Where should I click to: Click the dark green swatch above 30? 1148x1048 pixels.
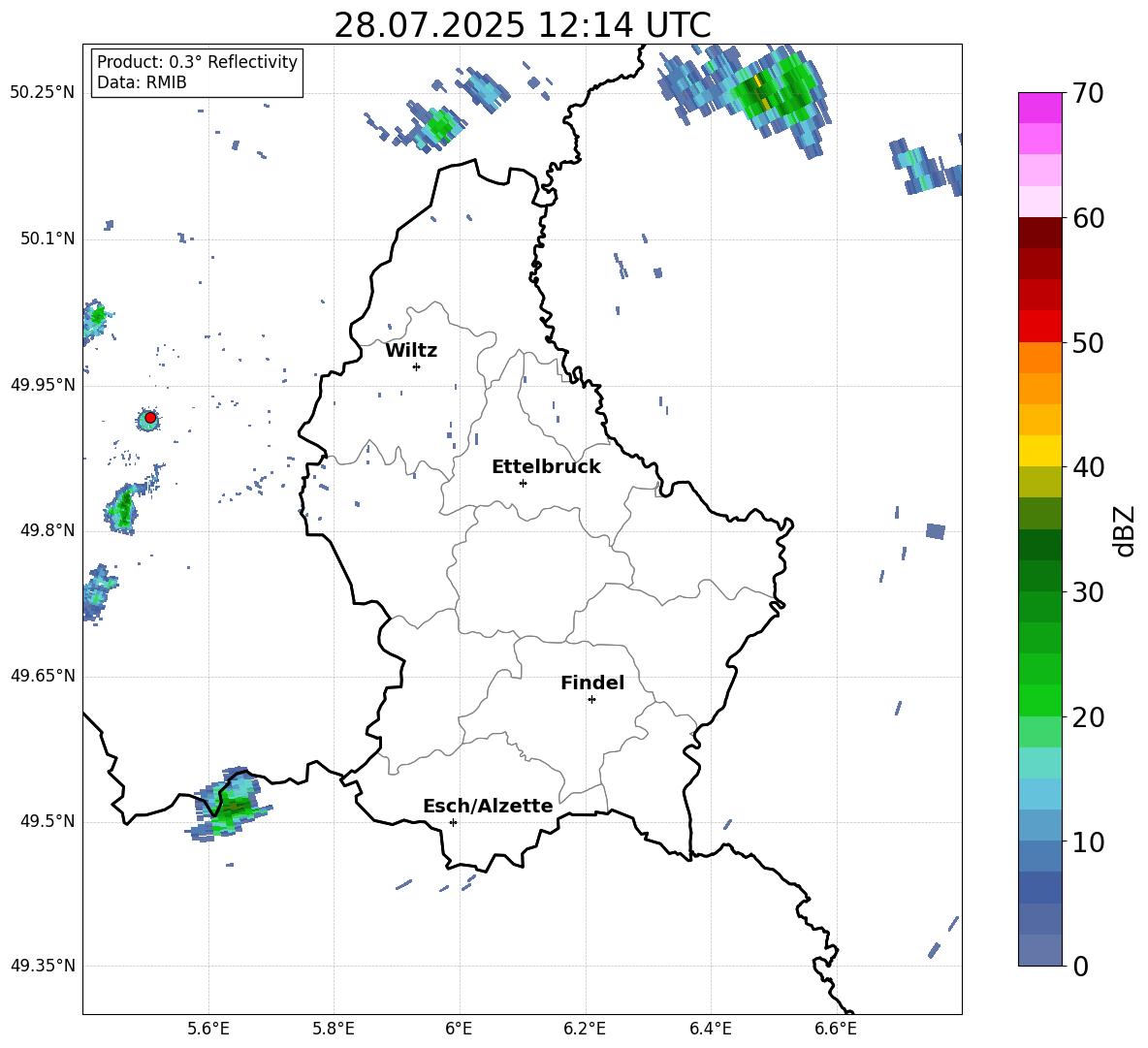coord(1039,575)
